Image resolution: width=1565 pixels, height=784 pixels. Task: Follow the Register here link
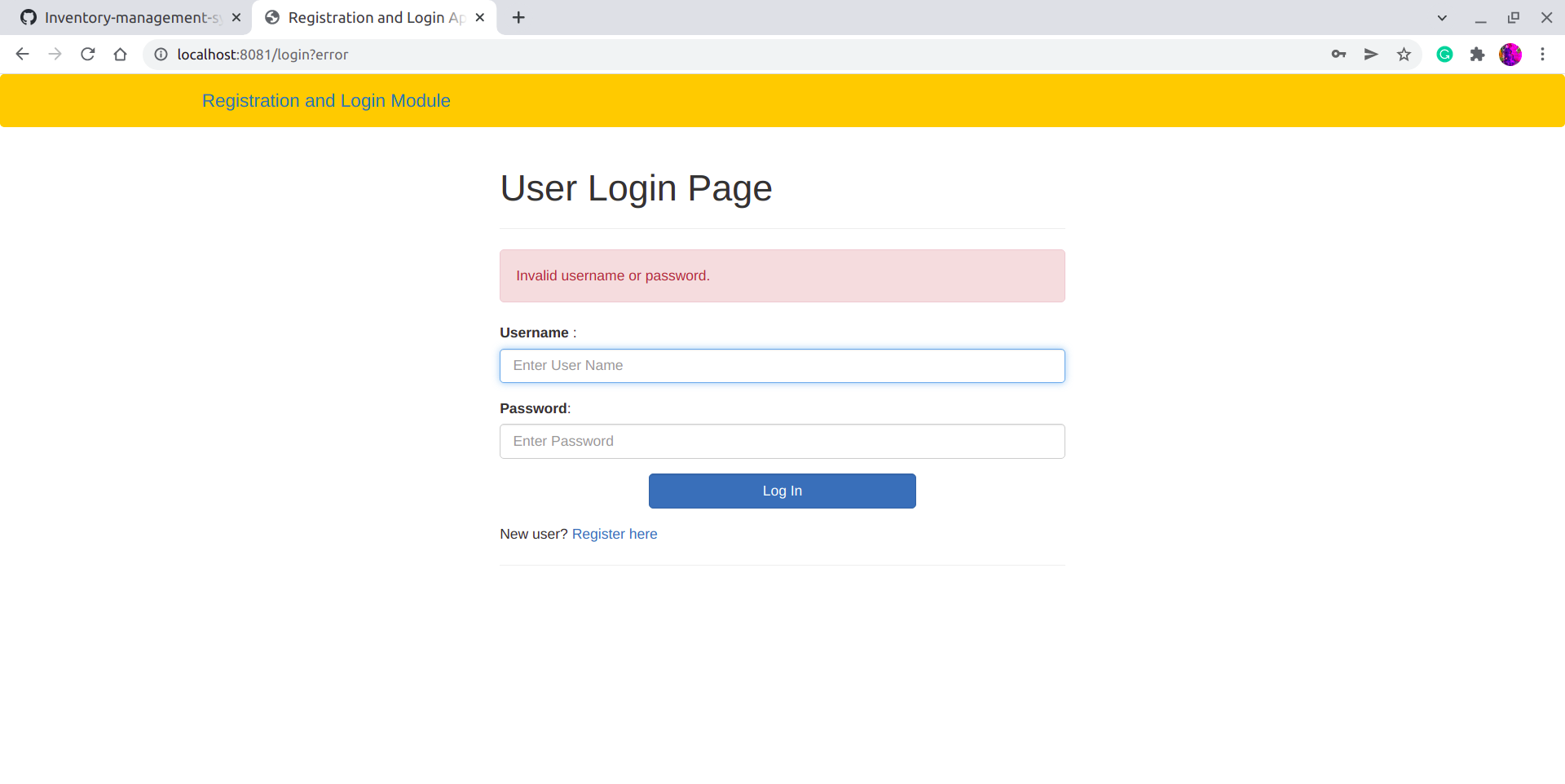click(x=615, y=534)
